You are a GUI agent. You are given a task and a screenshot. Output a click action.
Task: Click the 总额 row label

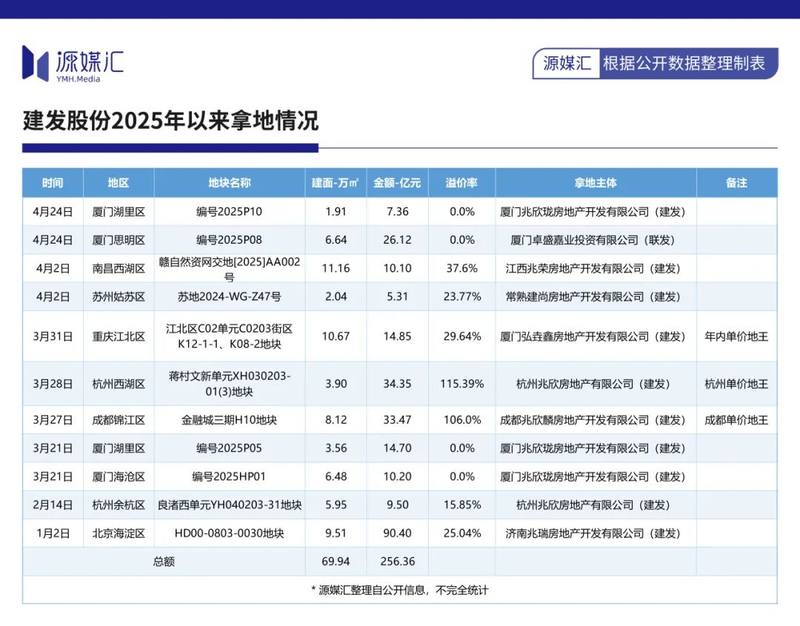[x=164, y=562]
